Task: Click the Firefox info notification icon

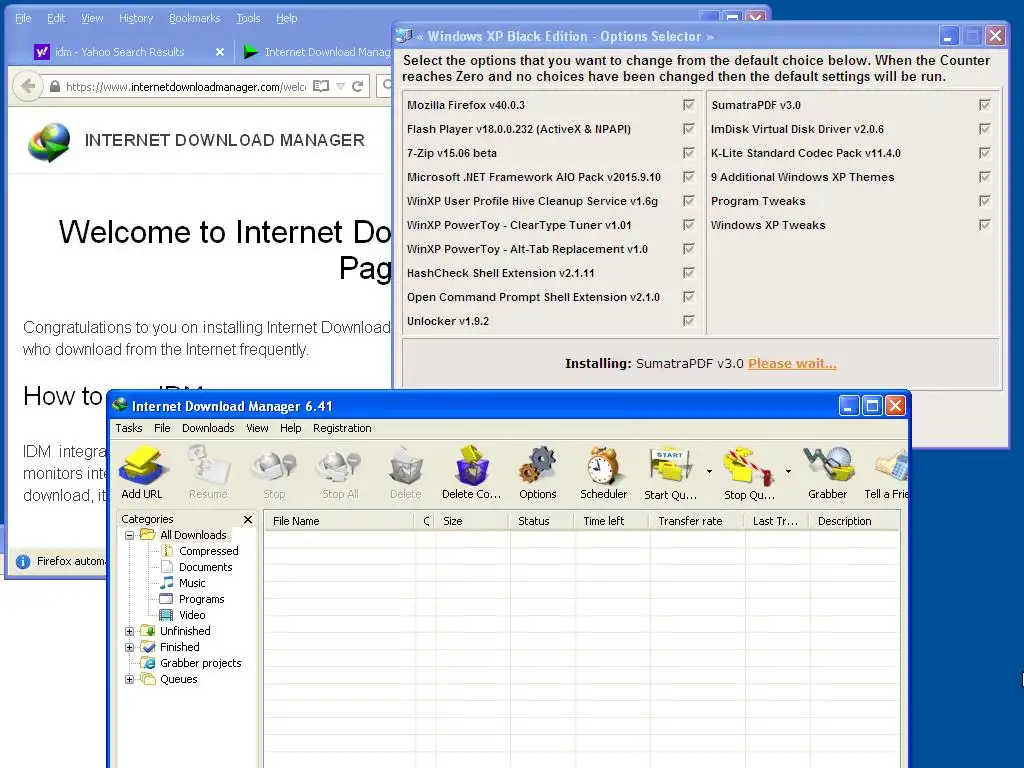Action: point(23,562)
